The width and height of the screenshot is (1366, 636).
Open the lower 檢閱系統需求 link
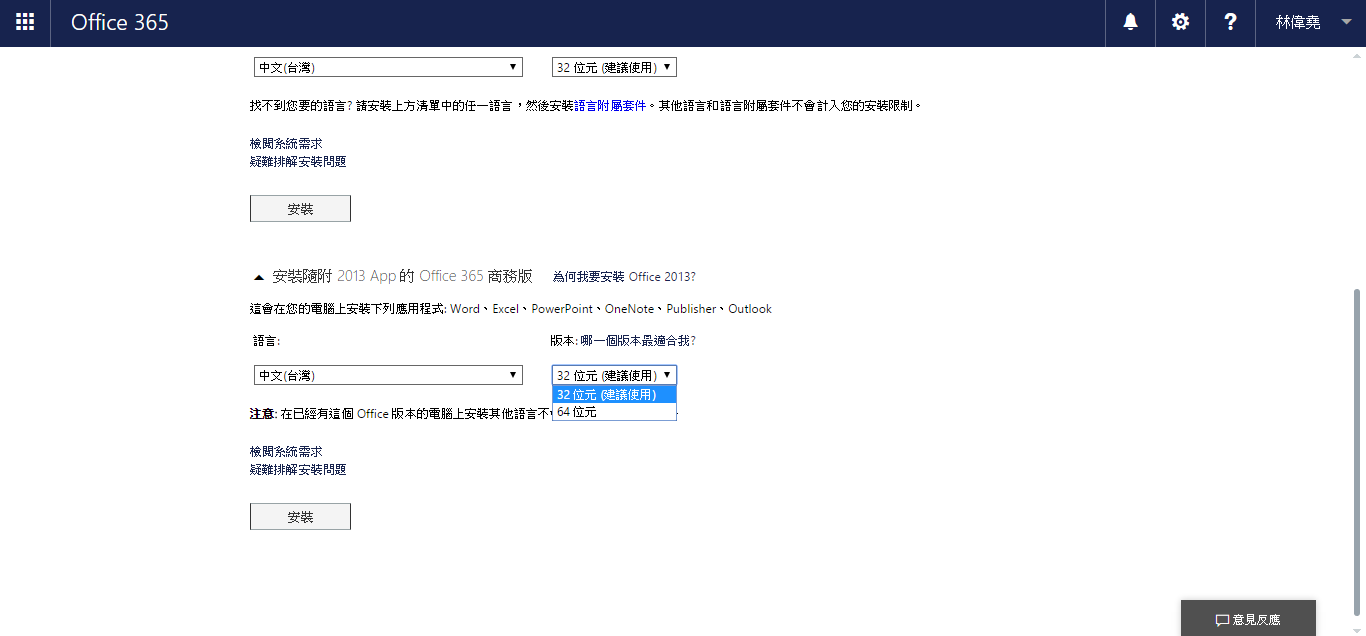pyautogui.click(x=286, y=452)
